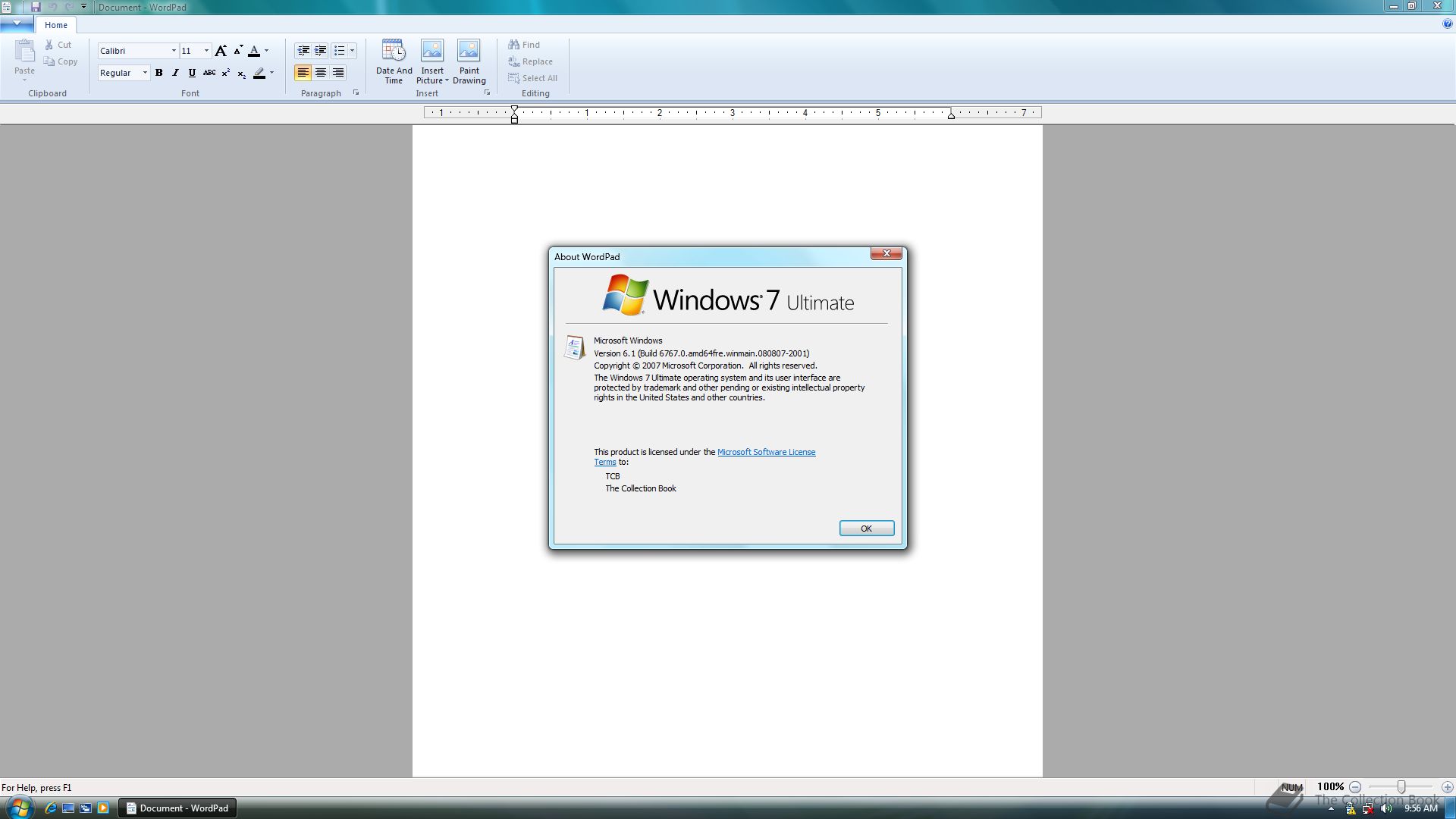Open the Microsoft Software License link
1456x819 pixels.
766,452
